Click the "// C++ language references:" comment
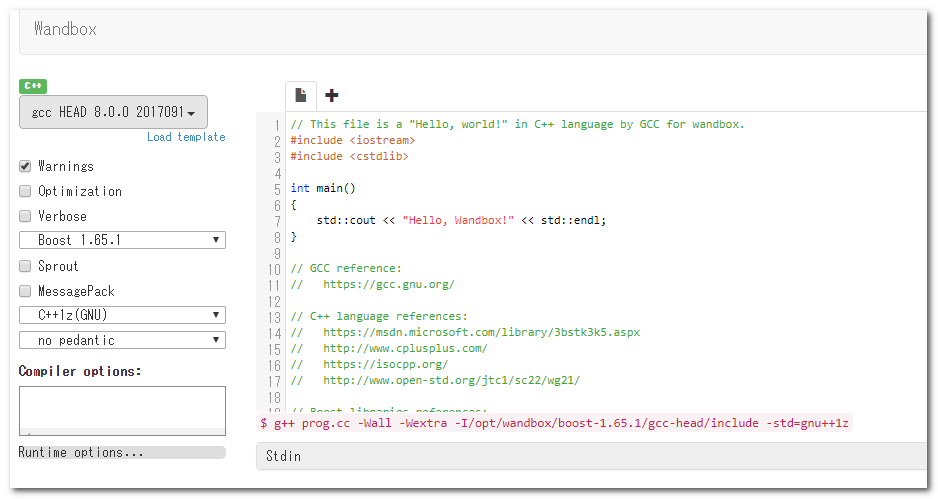 click(379, 316)
